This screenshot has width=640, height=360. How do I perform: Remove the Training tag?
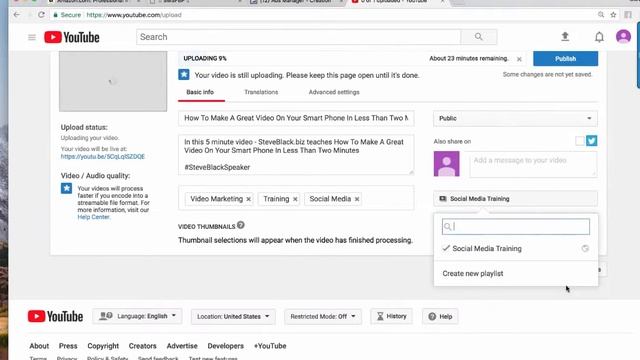coord(295,199)
